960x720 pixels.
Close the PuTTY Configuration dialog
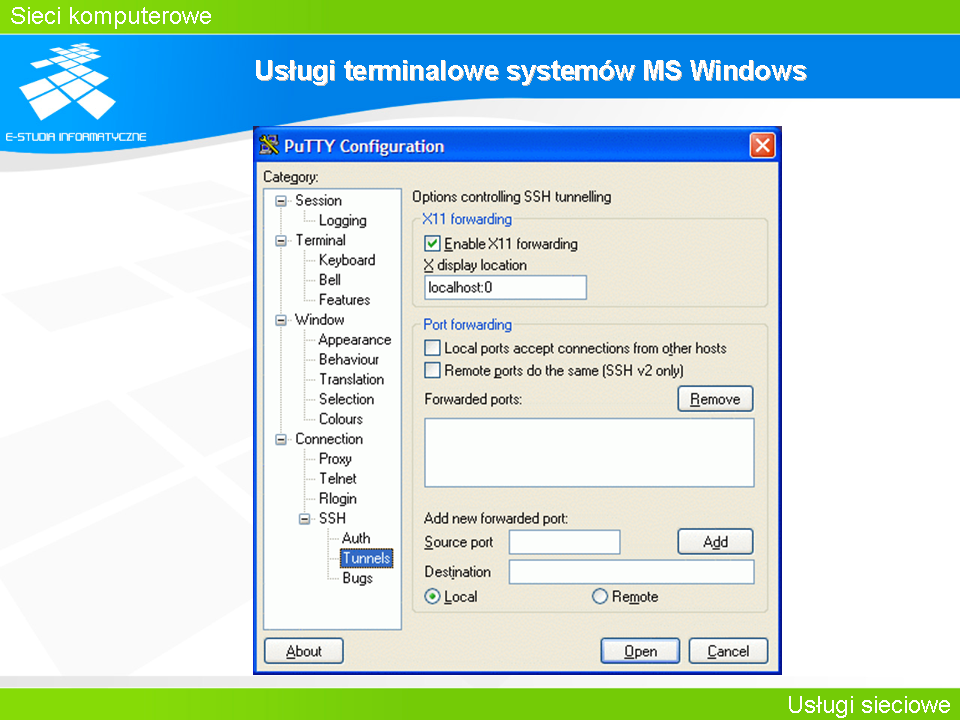coord(762,146)
